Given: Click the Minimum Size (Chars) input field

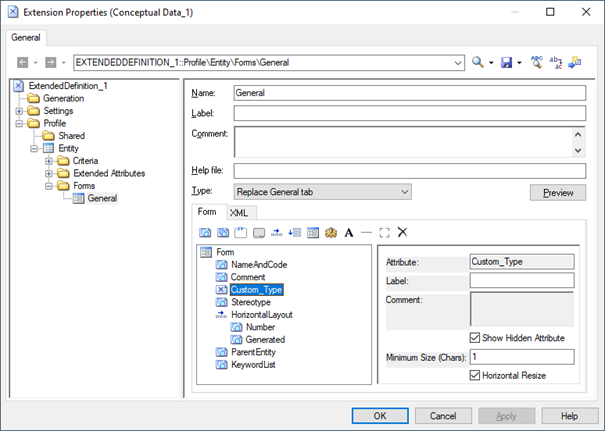Looking at the screenshot, I should [x=521, y=357].
